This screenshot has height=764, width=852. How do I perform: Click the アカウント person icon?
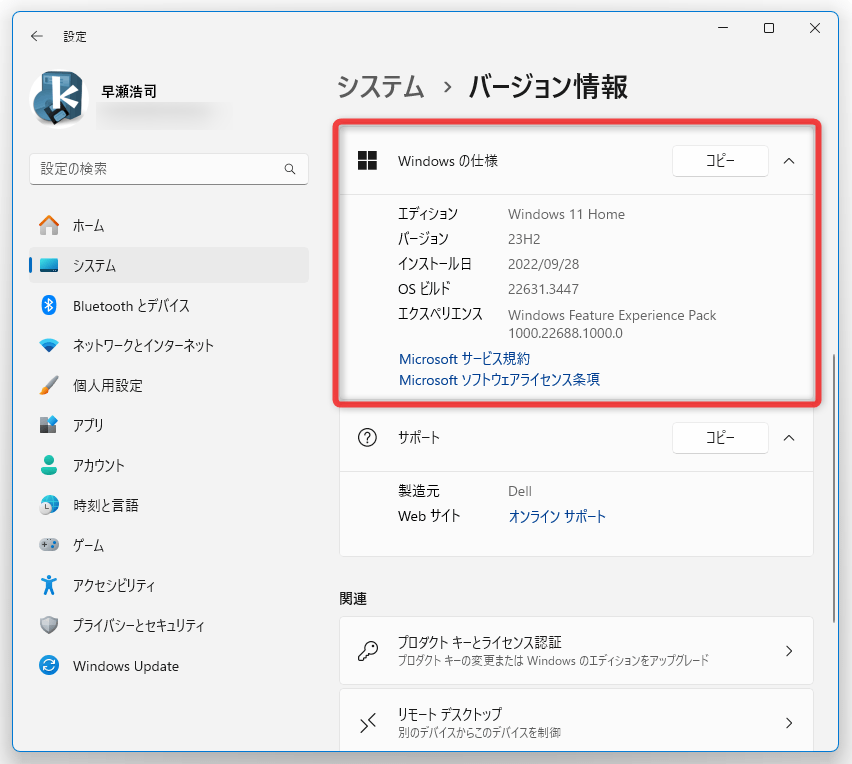[49, 465]
